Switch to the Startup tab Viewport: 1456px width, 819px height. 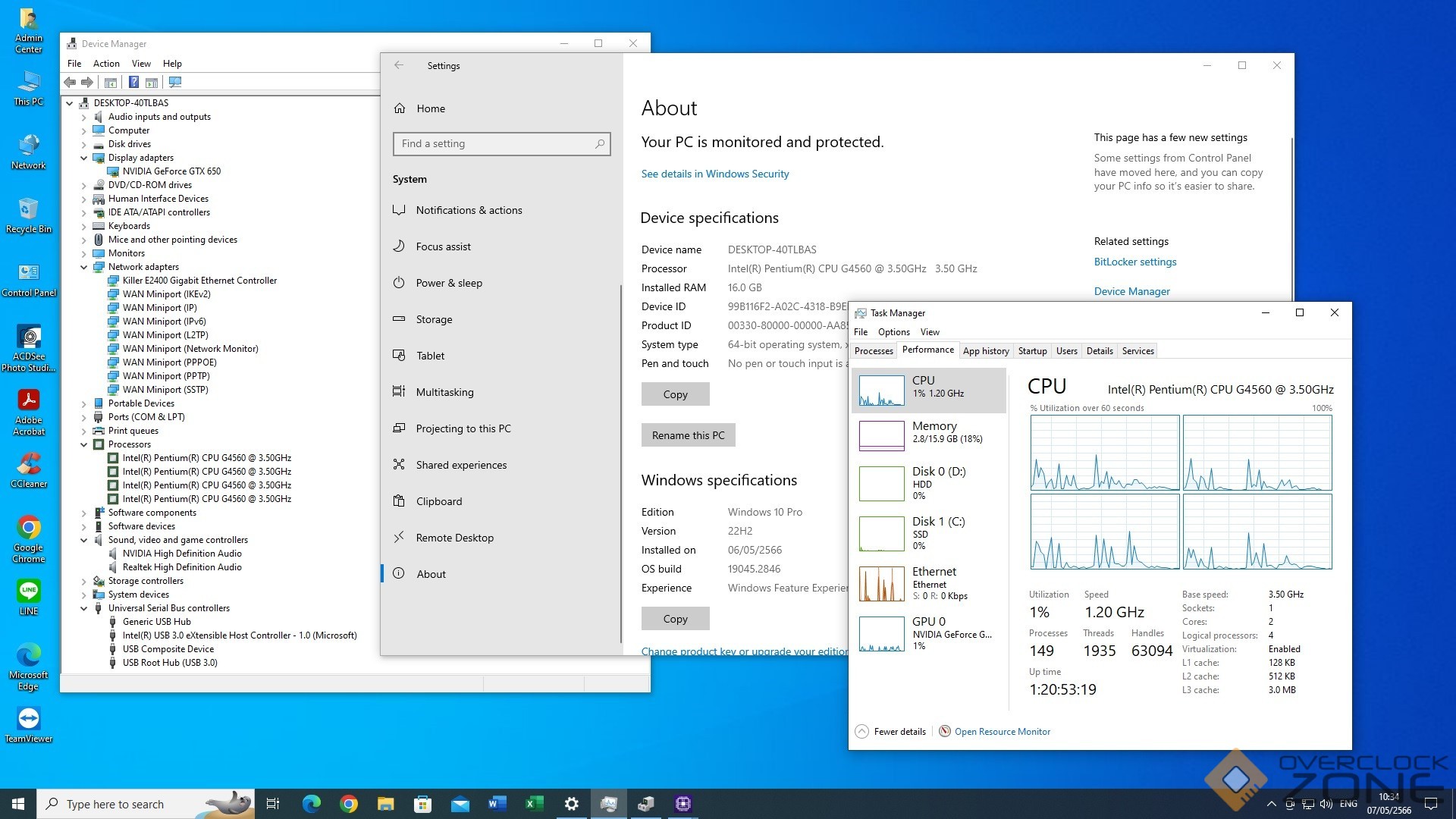pyautogui.click(x=1032, y=351)
